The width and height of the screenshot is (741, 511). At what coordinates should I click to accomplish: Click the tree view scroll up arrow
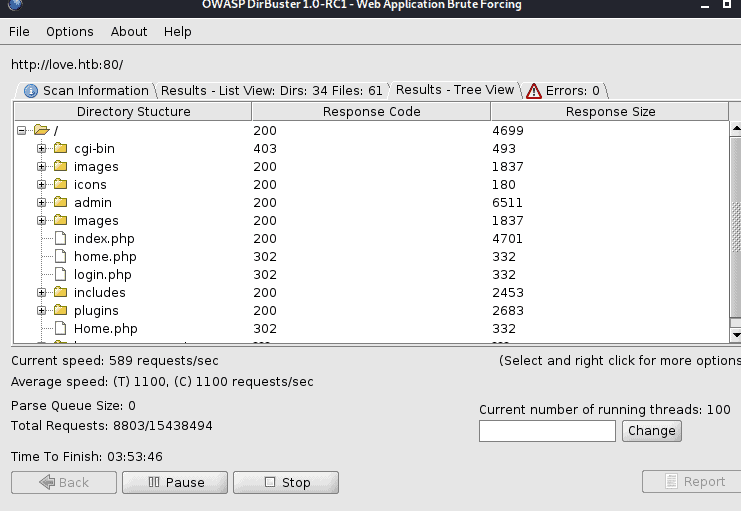[x=736, y=128]
